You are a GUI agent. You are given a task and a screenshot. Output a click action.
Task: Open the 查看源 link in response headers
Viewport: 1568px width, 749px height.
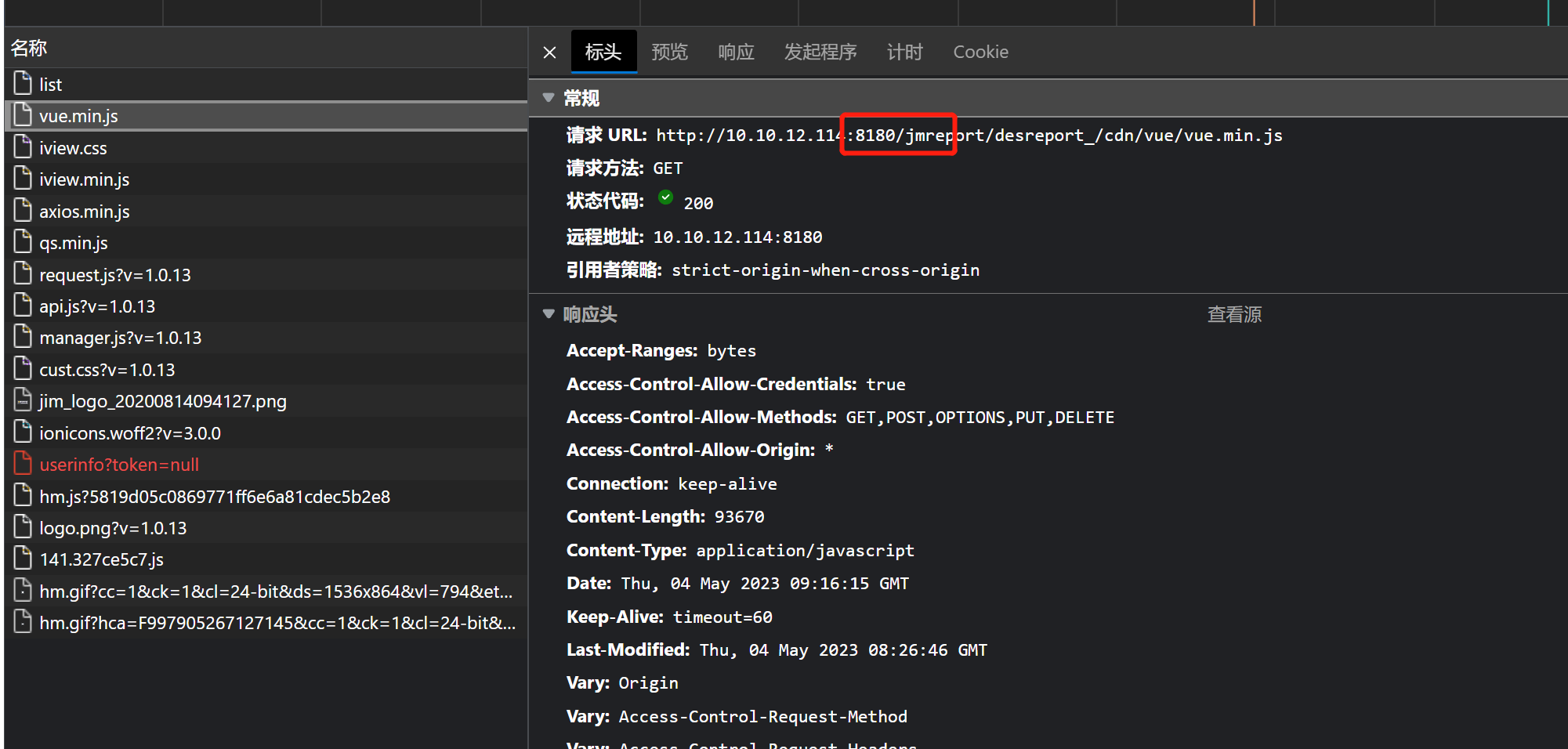click(x=1234, y=313)
